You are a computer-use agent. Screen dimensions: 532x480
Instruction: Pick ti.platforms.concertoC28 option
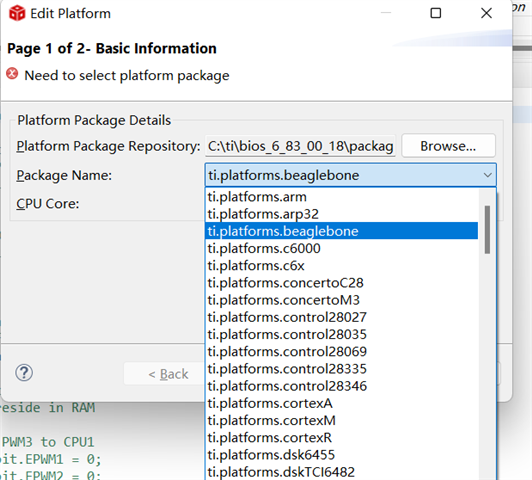point(342,283)
